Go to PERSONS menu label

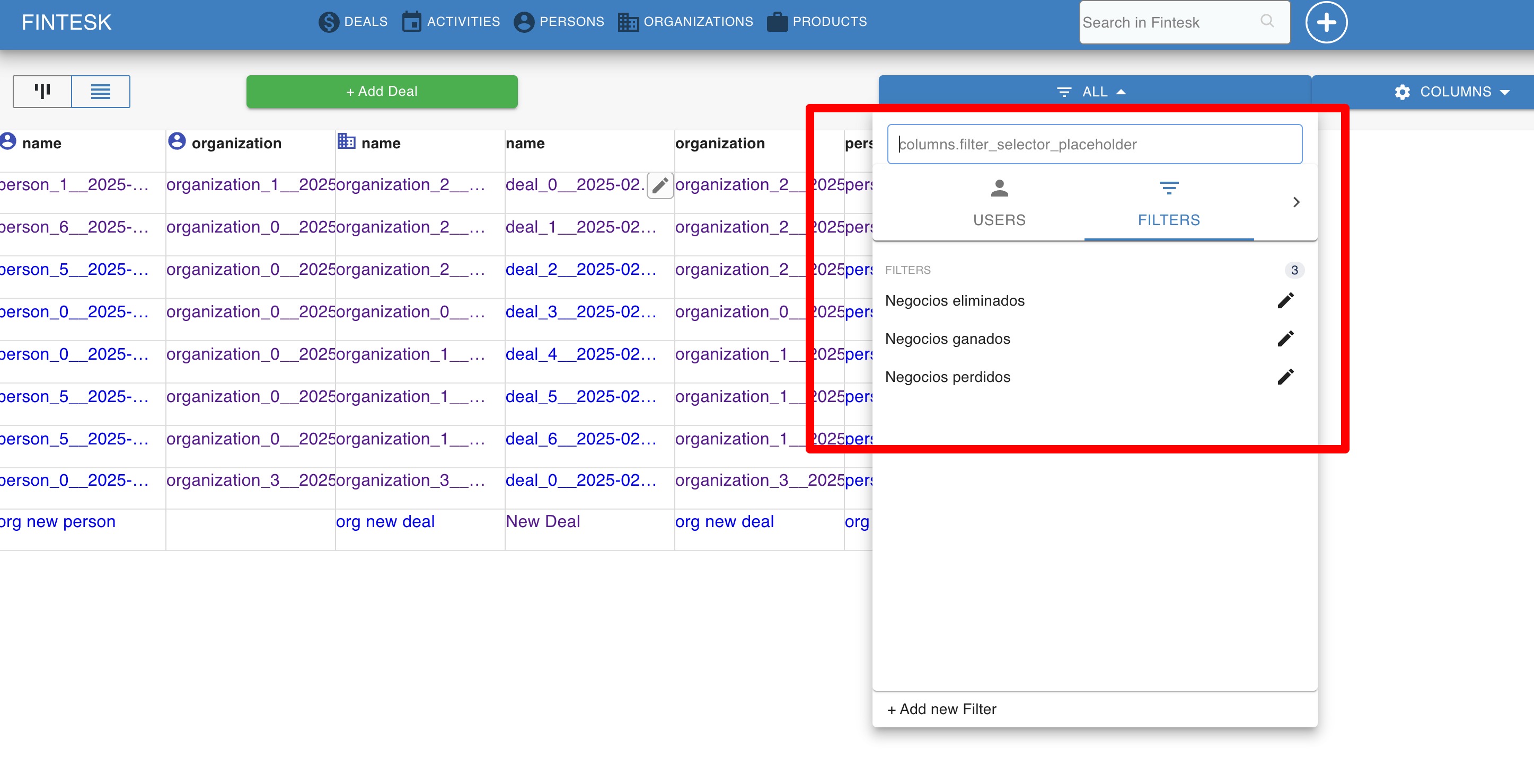(x=572, y=22)
